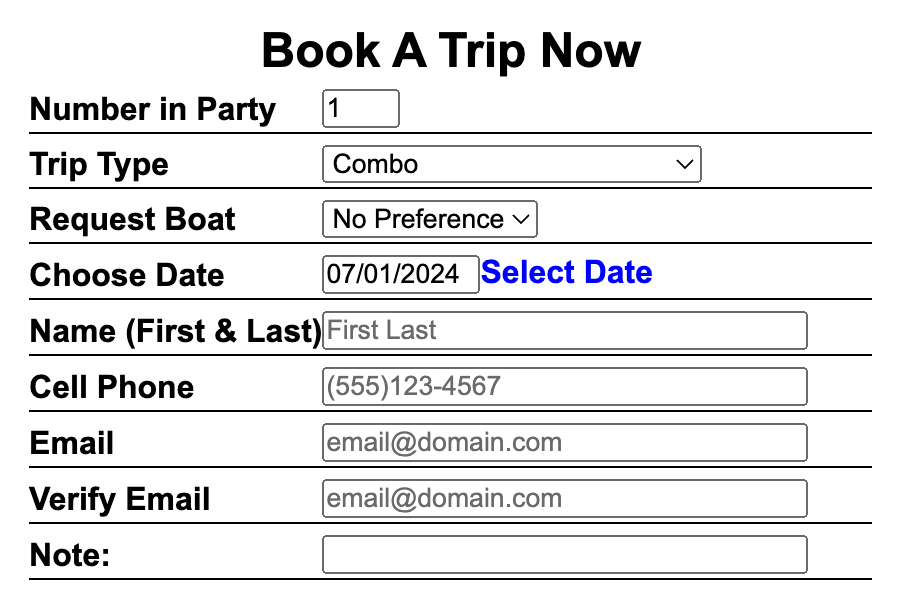Click the Cell Phone label text
This screenshot has width=906, height=612.
tap(112, 387)
